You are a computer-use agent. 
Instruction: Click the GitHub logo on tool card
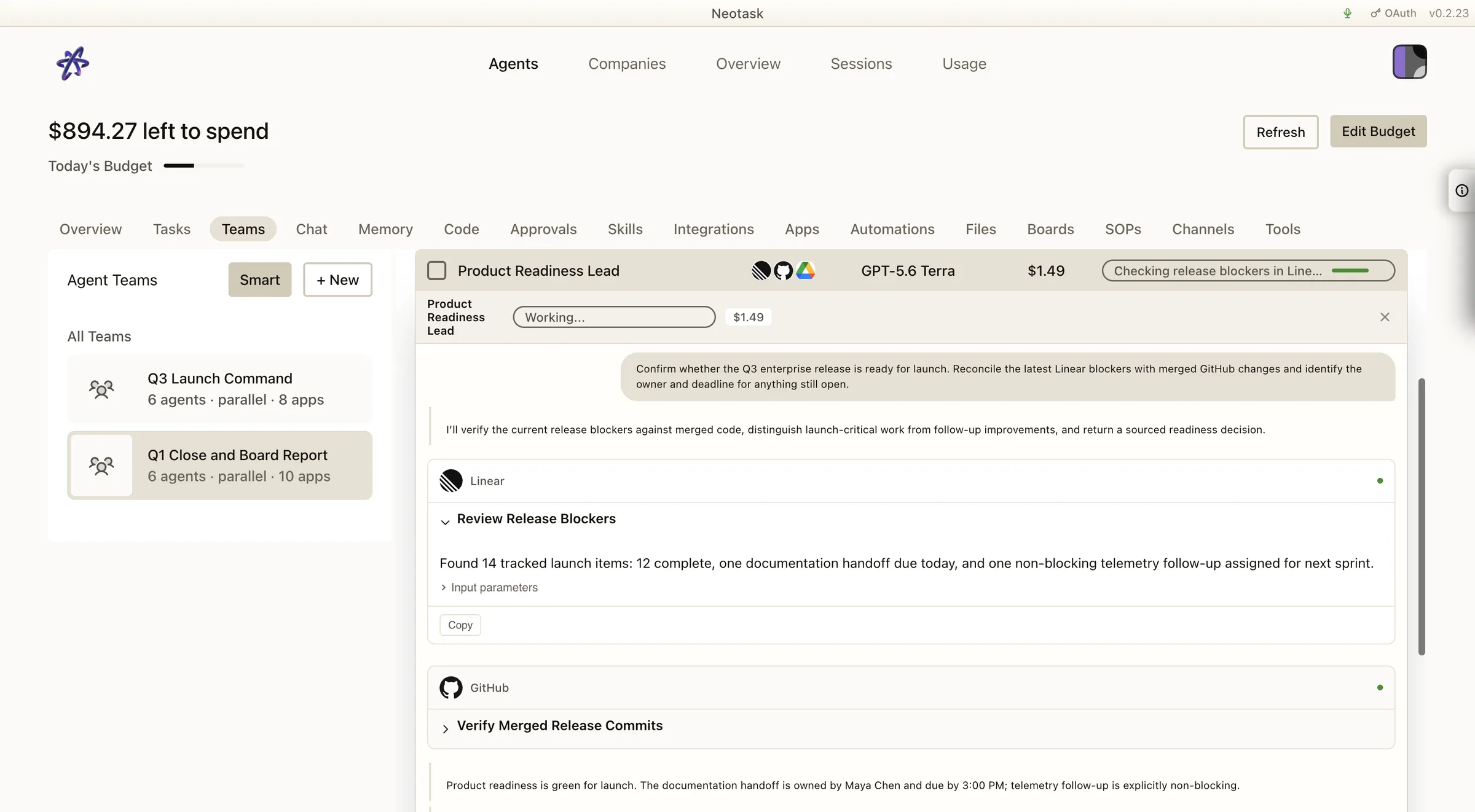(451, 687)
